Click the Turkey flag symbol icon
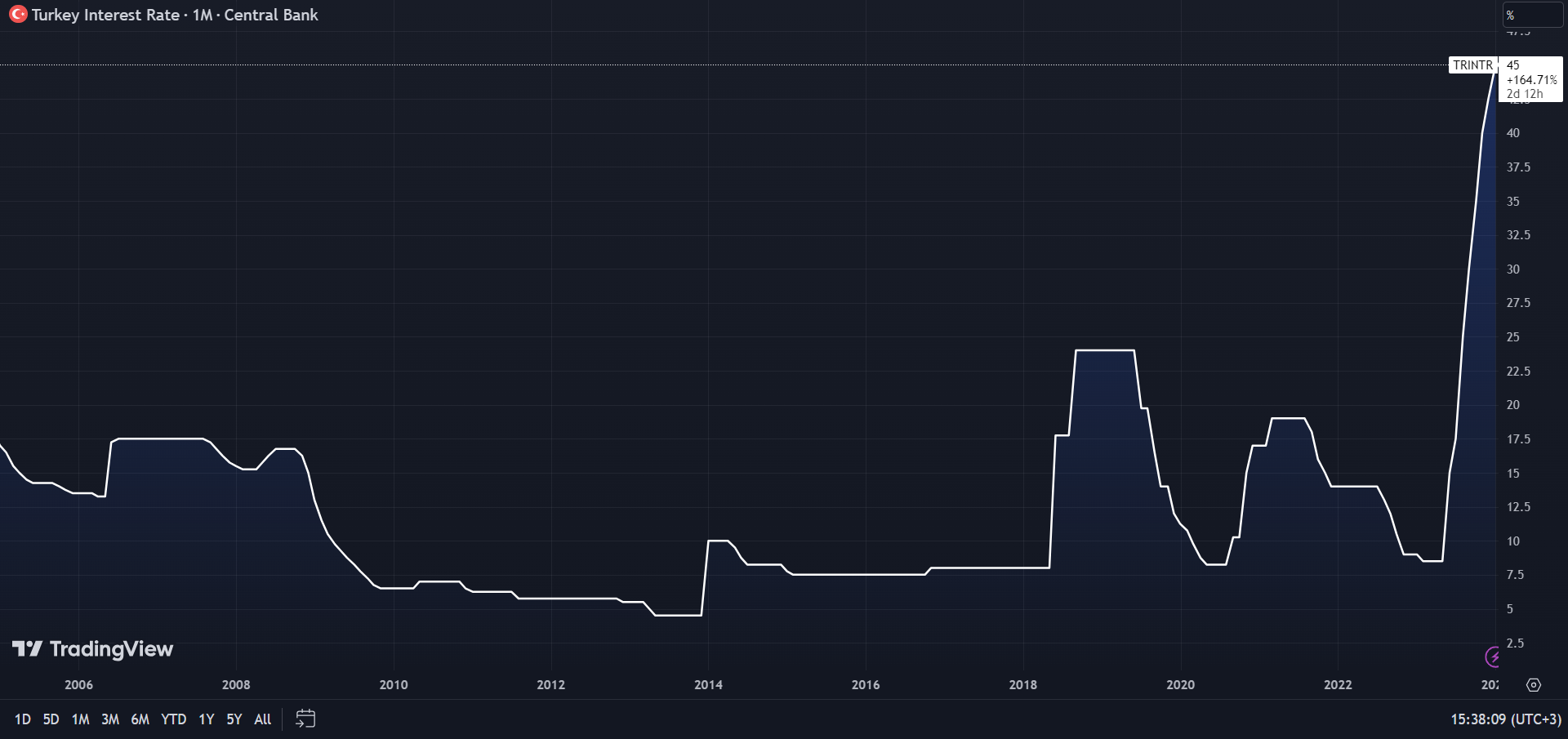This screenshot has height=739, width=1568. (x=18, y=15)
